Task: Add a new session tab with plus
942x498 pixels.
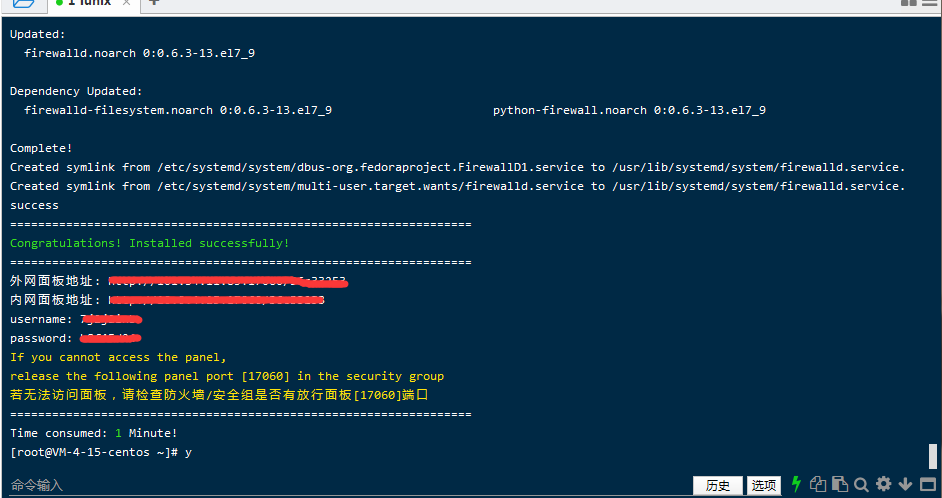Action: [154, 2]
